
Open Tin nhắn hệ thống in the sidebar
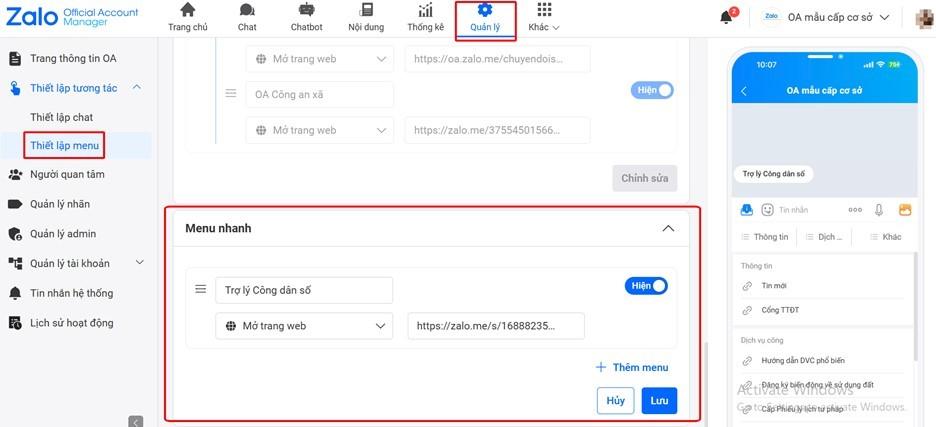coord(71,293)
